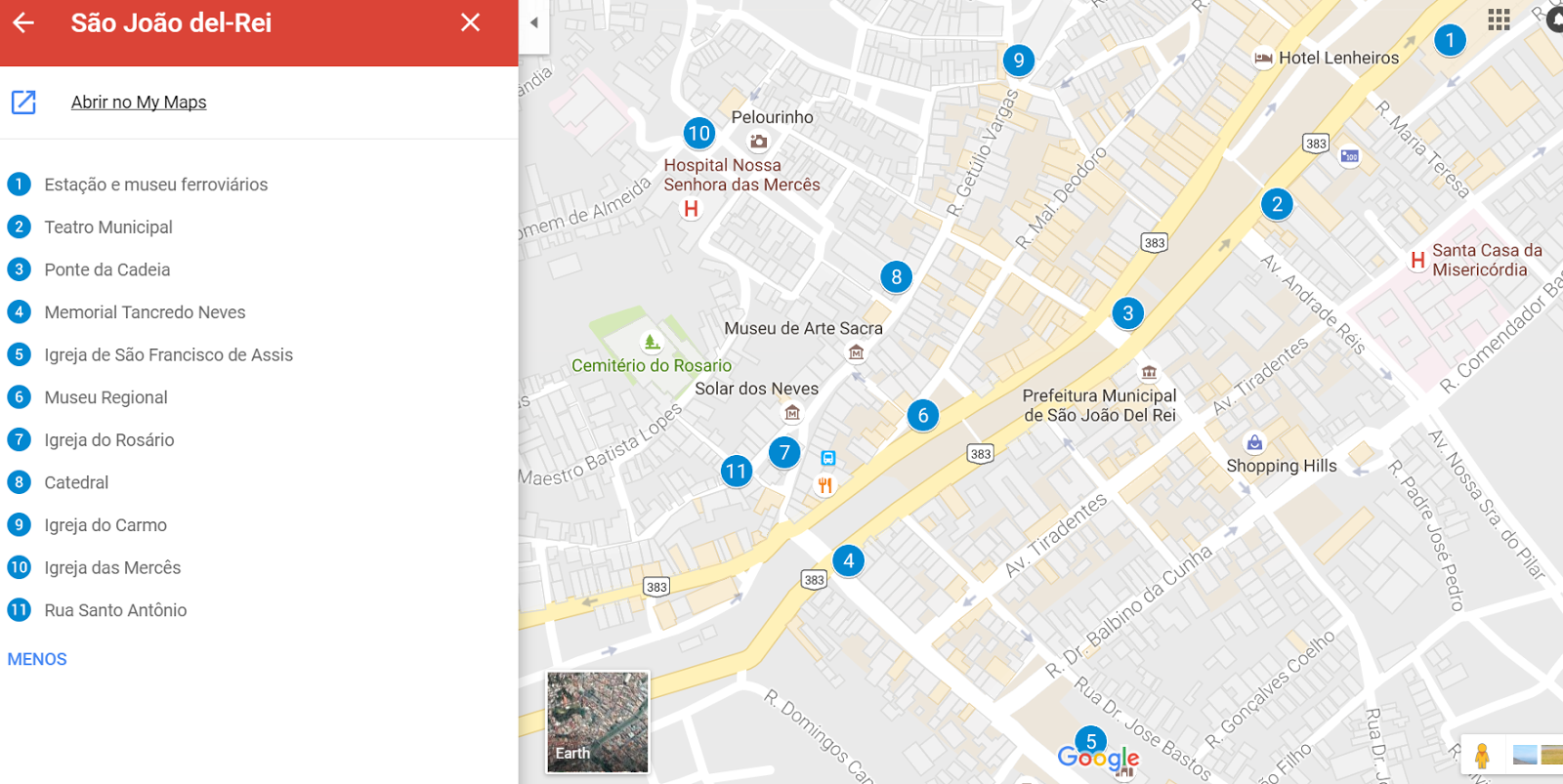Image resolution: width=1563 pixels, height=784 pixels.
Task: Click map marker number 2
Action: 1277,204
